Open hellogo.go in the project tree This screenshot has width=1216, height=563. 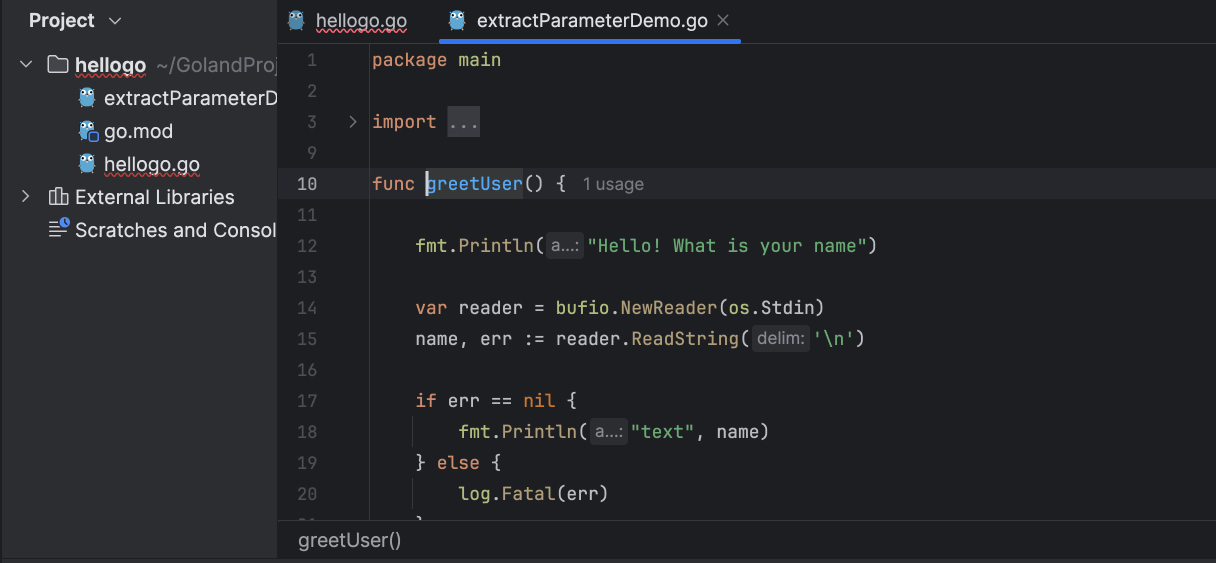click(x=152, y=164)
